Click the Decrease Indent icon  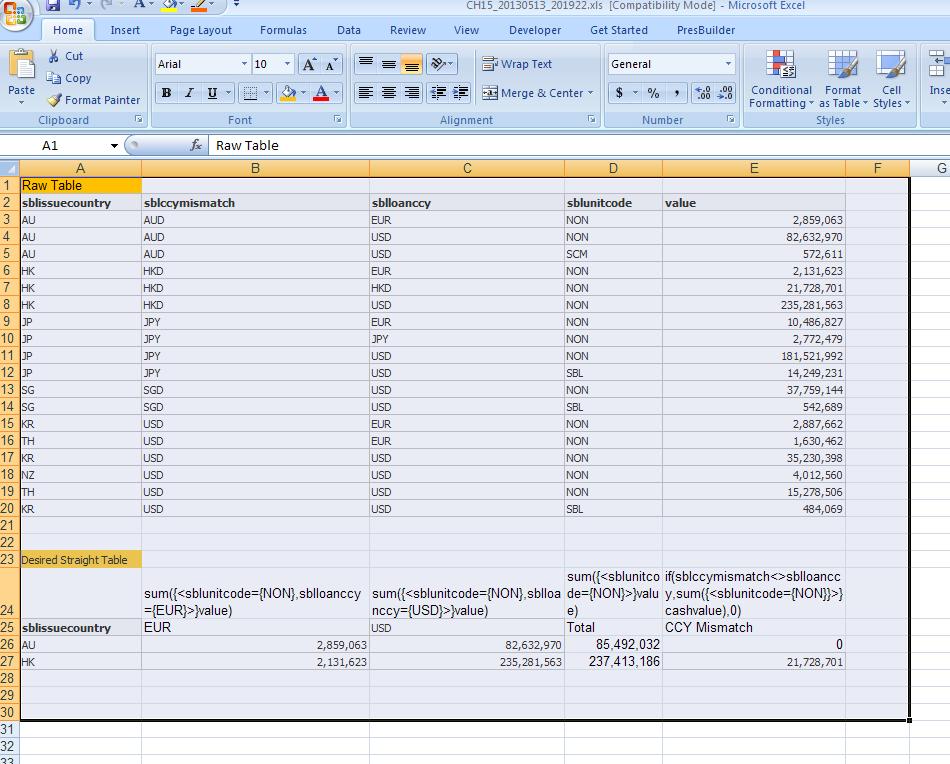coord(437,93)
